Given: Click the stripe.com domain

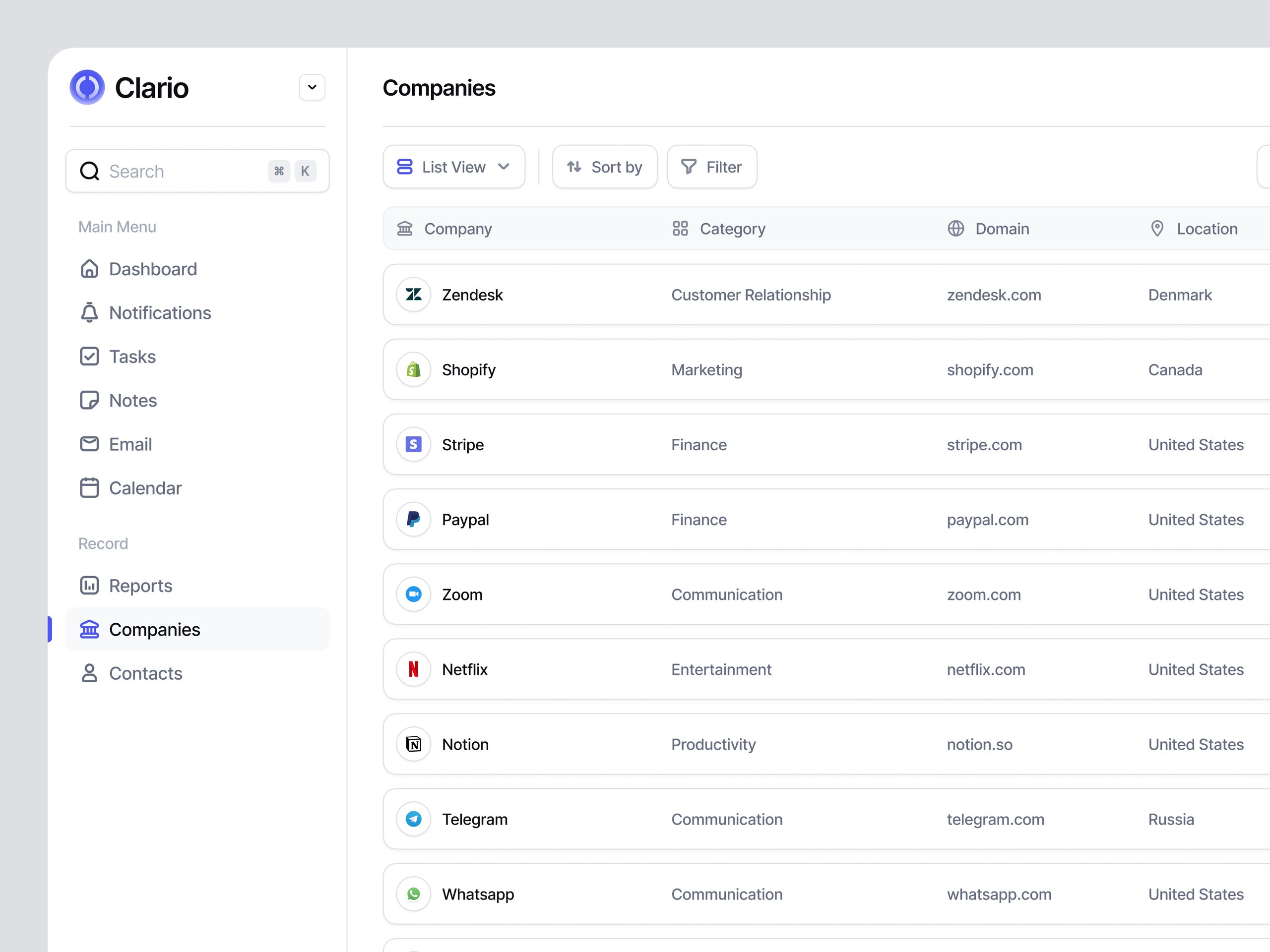Looking at the screenshot, I should 984,445.
